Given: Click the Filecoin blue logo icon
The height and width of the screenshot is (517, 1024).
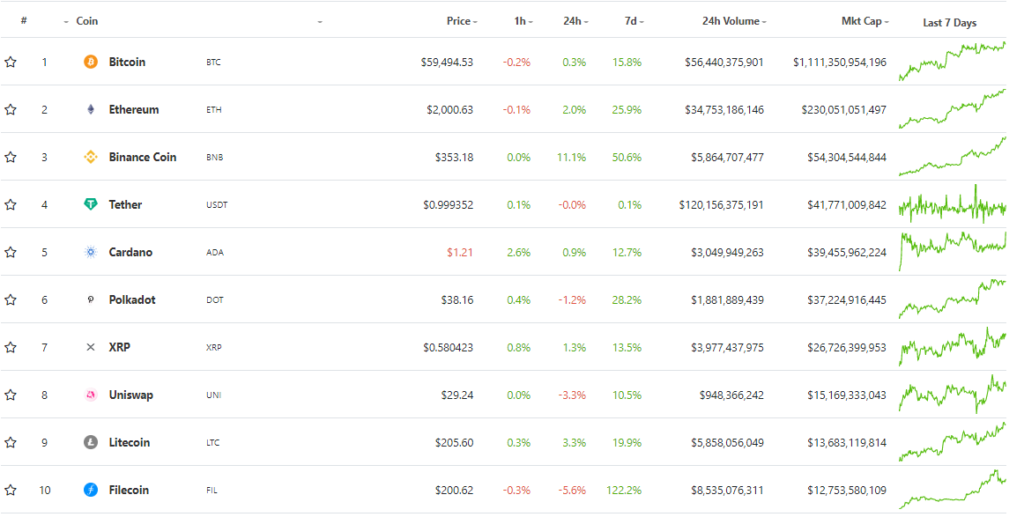Looking at the screenshot, I should [91, 490].
